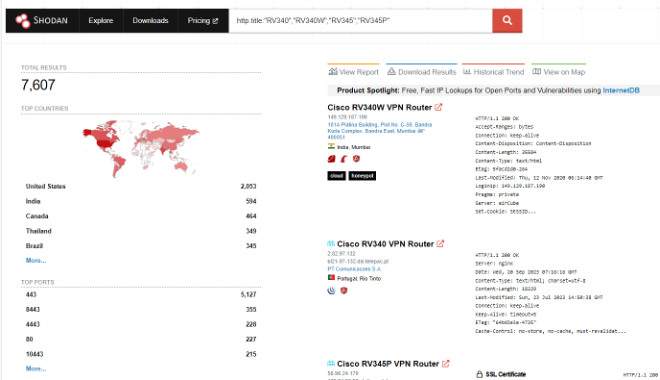The image size is (660, 380).
Task: Click the icon left of Cisco RV340 title
Action: (x=331, y=244)
